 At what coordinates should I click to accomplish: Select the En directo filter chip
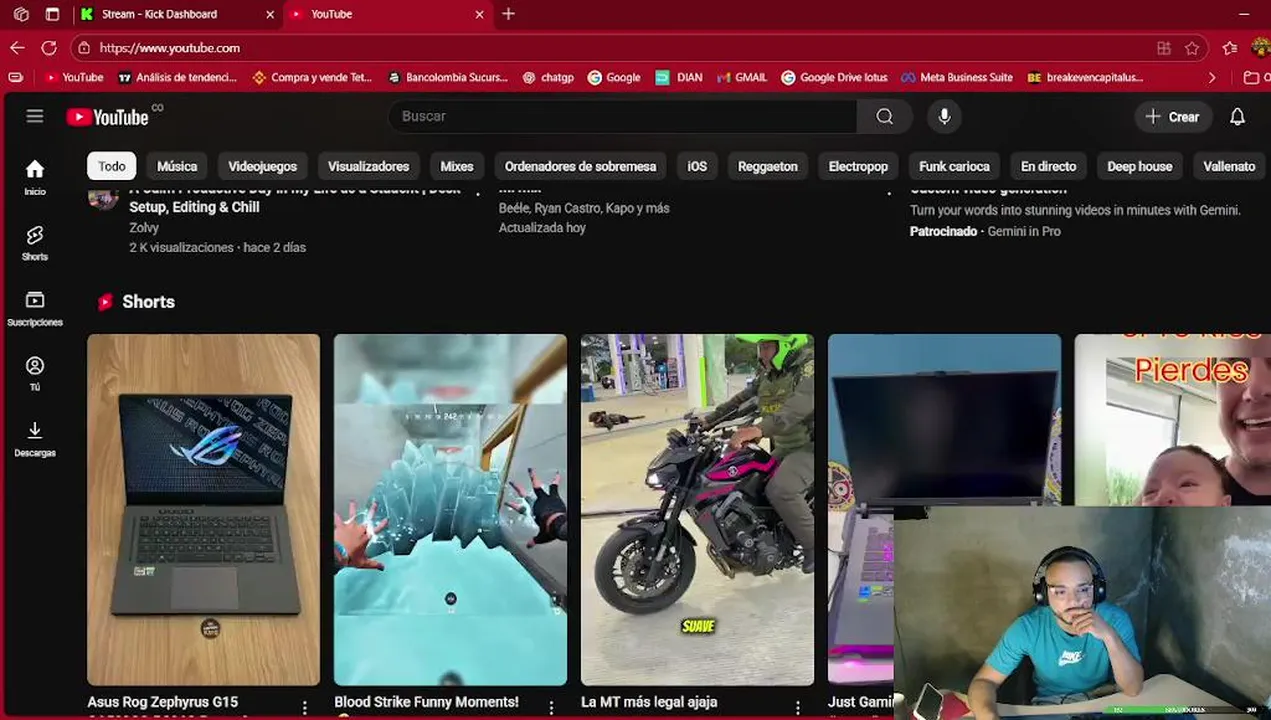tap(1048, 166)
